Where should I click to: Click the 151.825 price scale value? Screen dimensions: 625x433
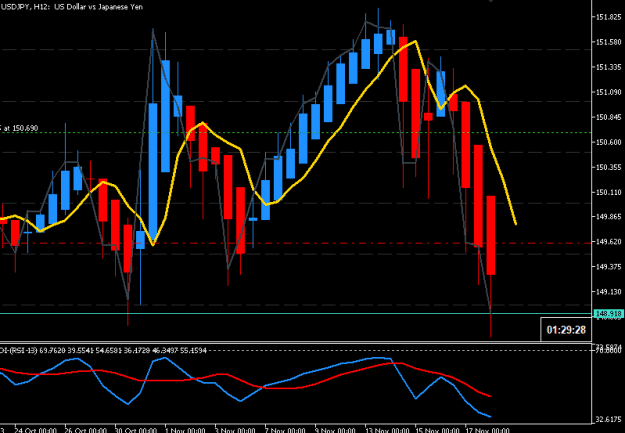pos(609,17)
